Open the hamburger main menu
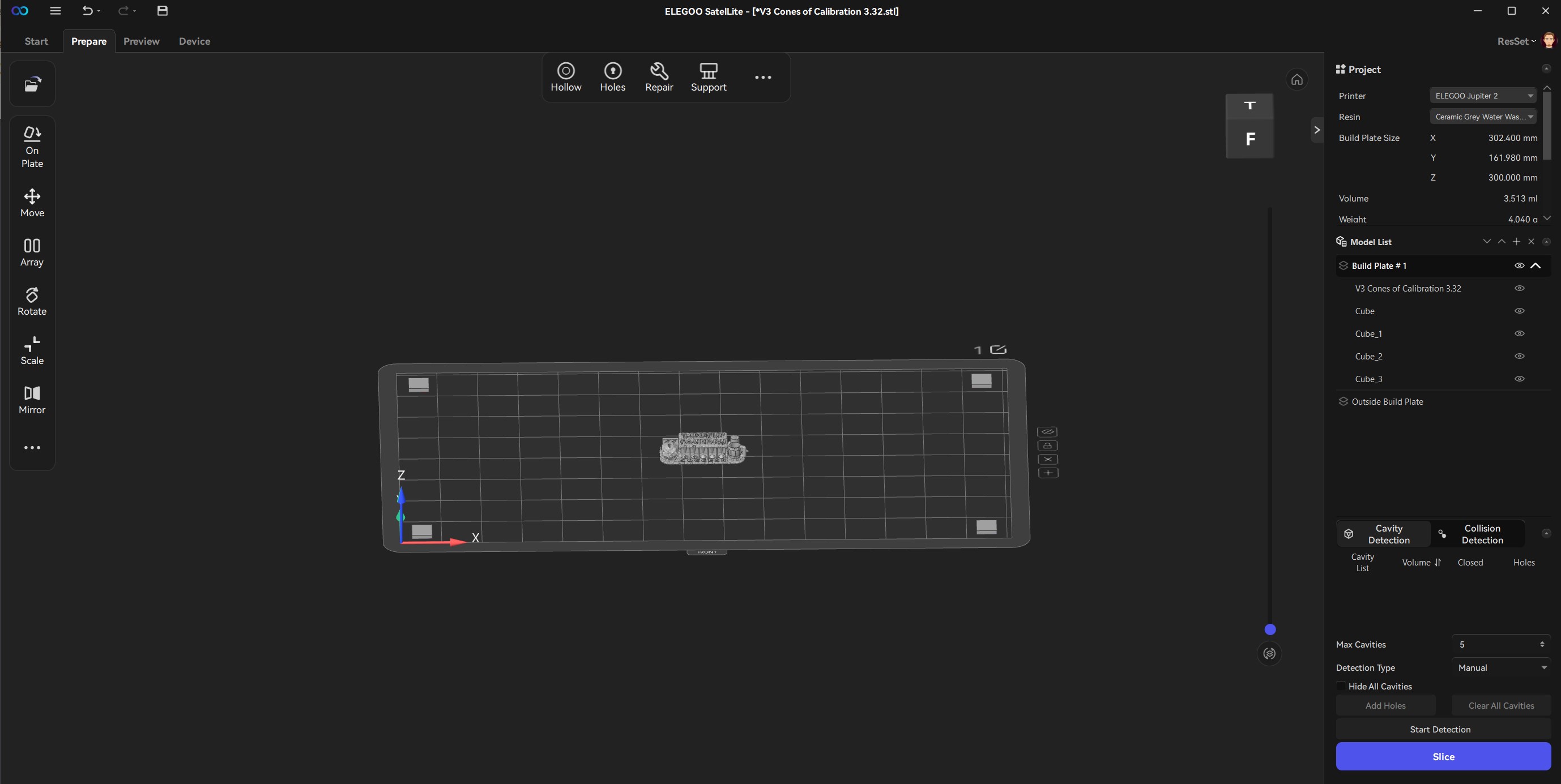The width and height of the screenshot is (1561, 784). (x=55, y=11)
